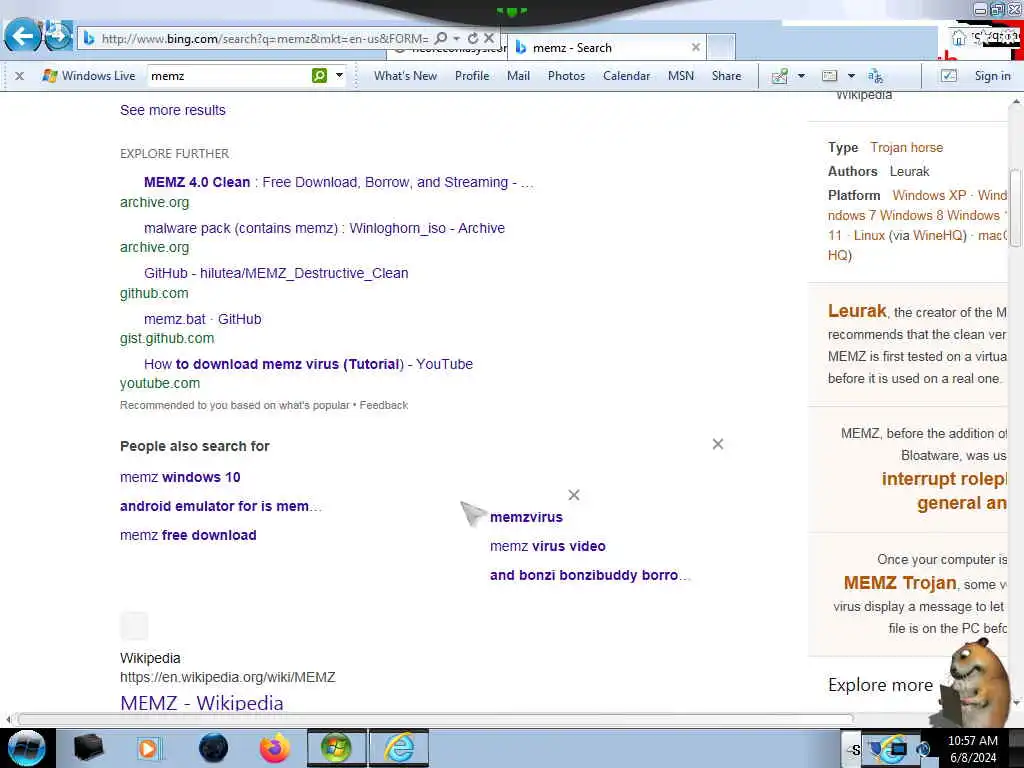The height and width of the screenshot is (768, 1024).
Task: Click the Stop X icon in address bar
Action: pyautogui.click(x=488, y=39)
